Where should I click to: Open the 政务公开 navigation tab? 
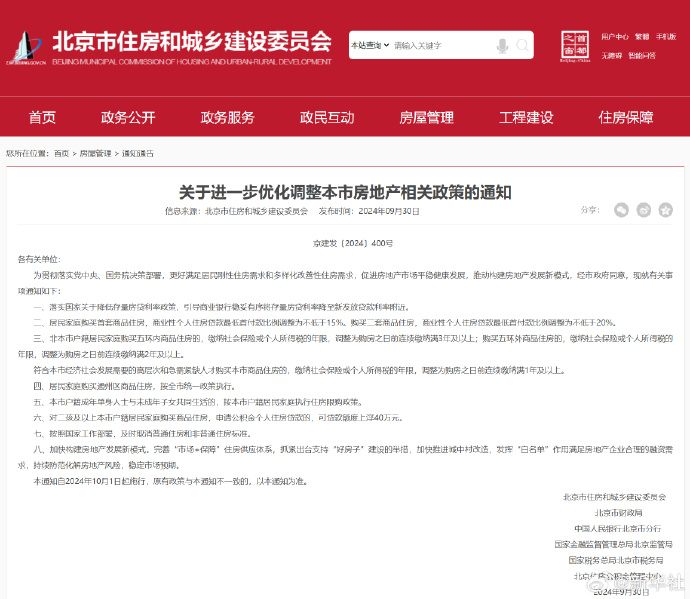click(x=128, y=118)
